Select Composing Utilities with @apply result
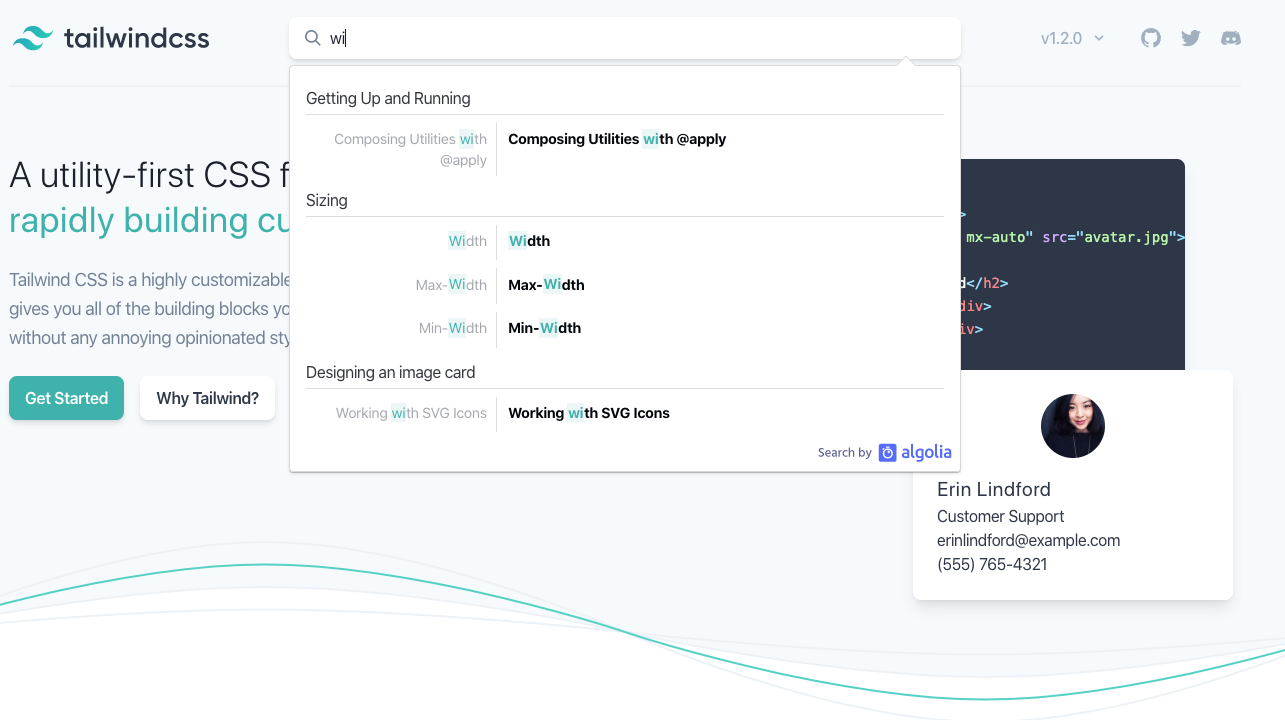 [x=625, y=149]
